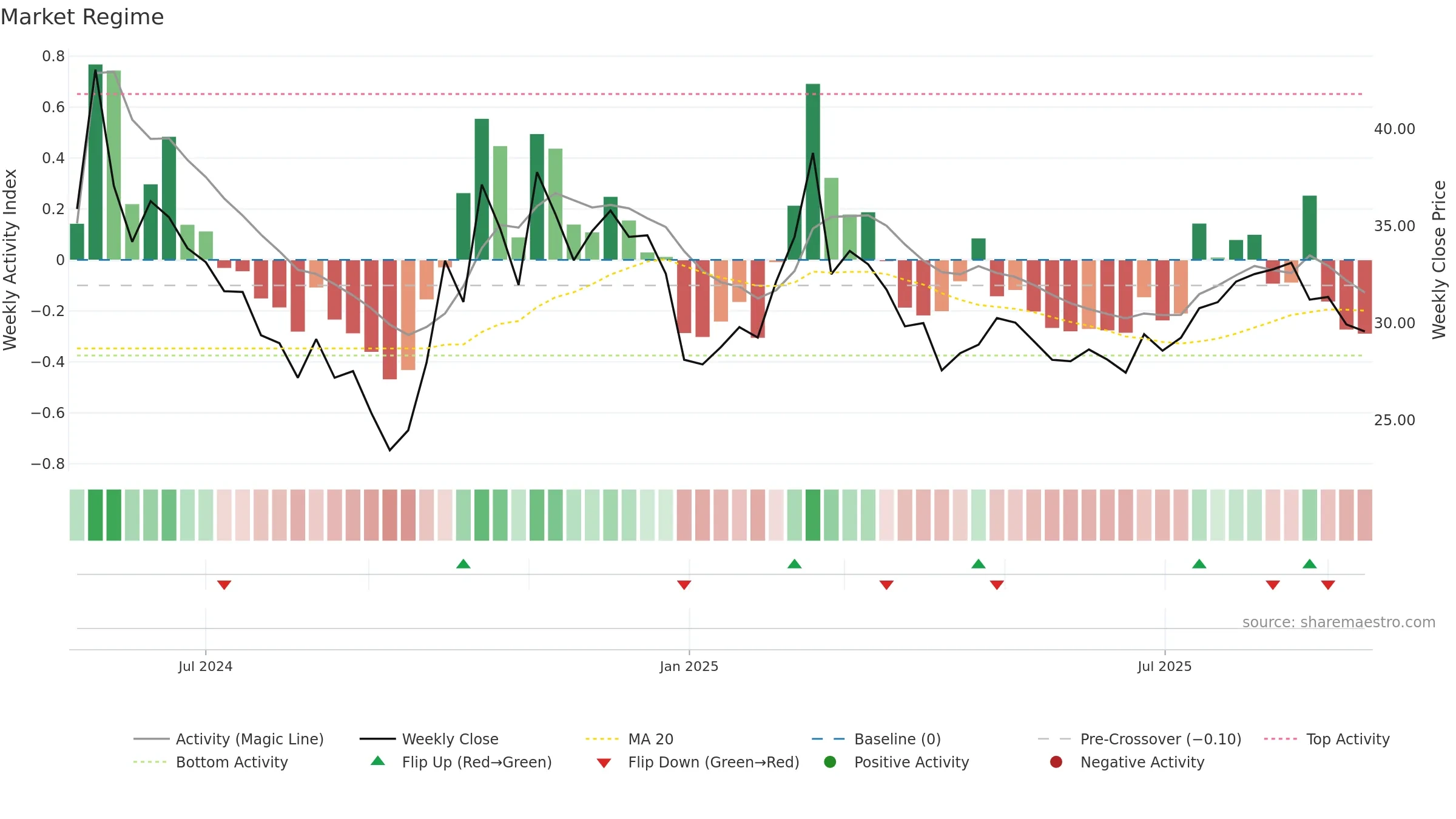Viewport: 1456px width, 819px height.
Task: Click the deepest red bar near −0.47
Action: [389, 320]
